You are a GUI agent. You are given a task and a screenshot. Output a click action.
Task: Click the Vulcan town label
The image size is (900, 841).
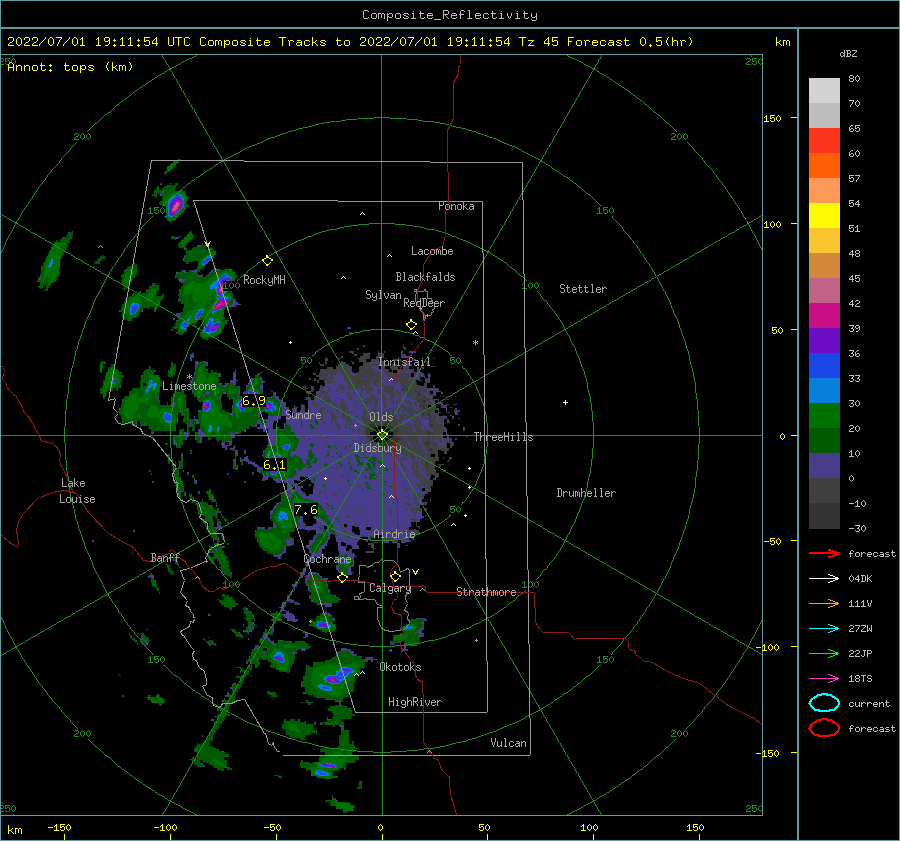point(508,743)
